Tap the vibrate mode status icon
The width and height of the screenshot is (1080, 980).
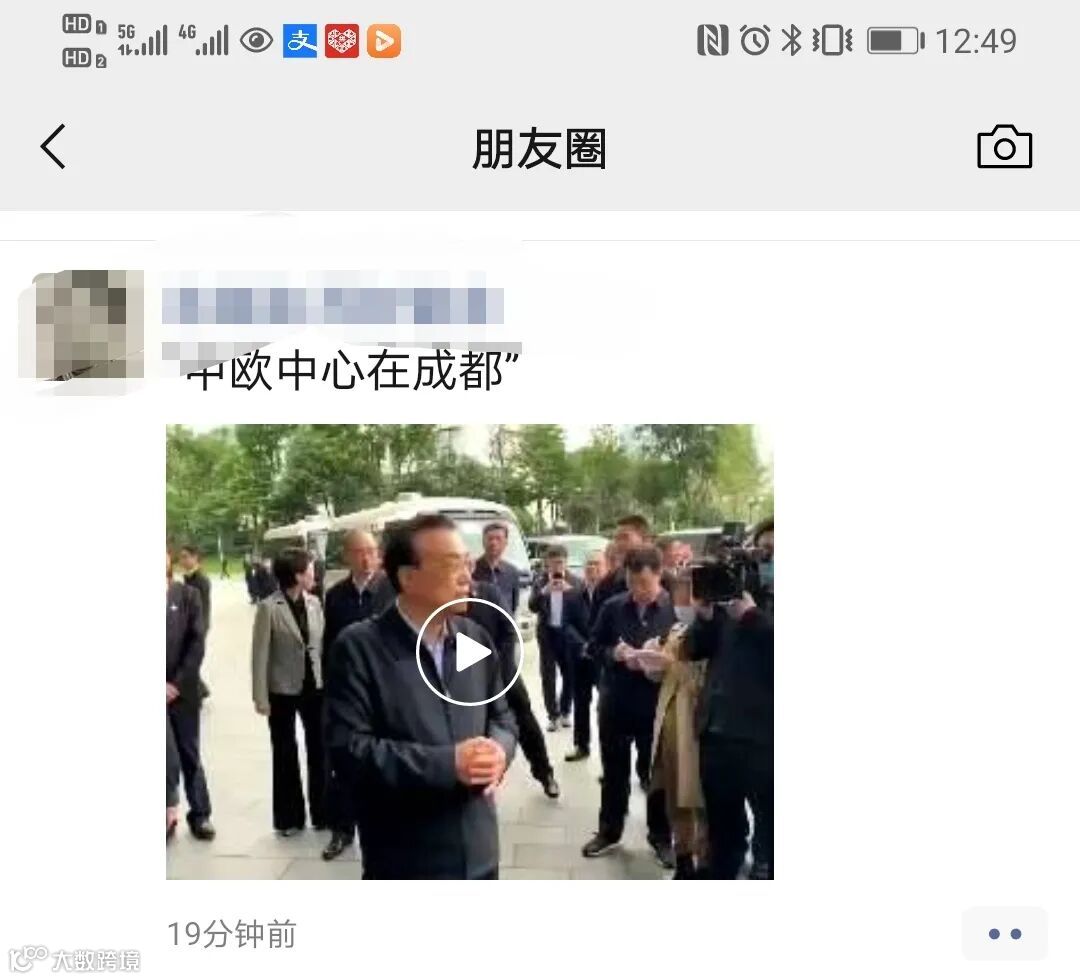tap(832, 41)
